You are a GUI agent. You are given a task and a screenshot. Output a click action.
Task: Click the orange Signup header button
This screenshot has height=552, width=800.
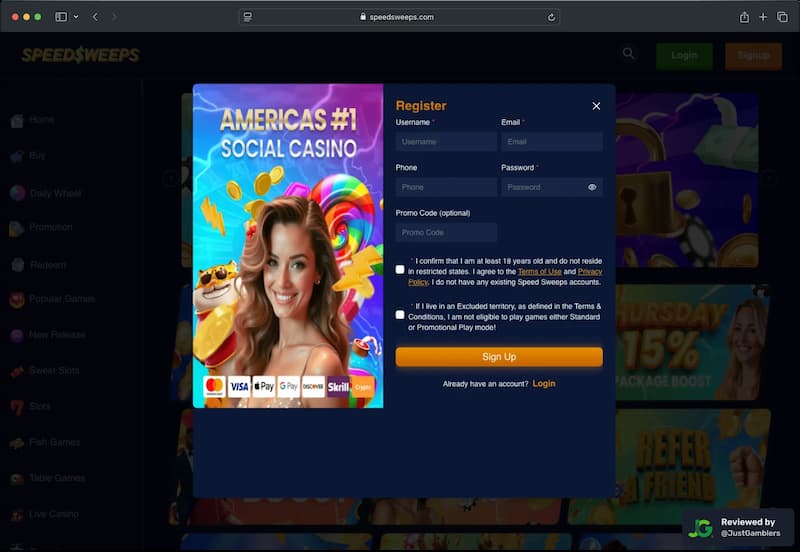coord(753,56)
